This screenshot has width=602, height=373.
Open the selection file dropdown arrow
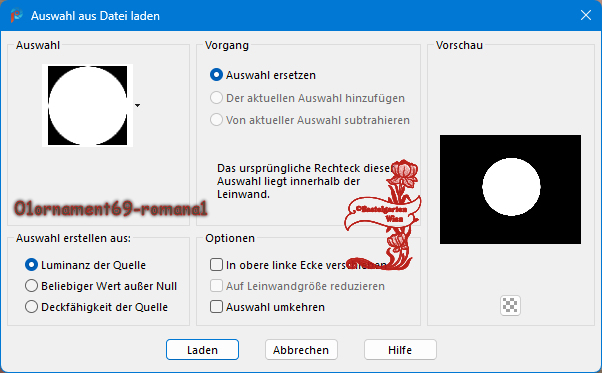click(x=137, y=105)
